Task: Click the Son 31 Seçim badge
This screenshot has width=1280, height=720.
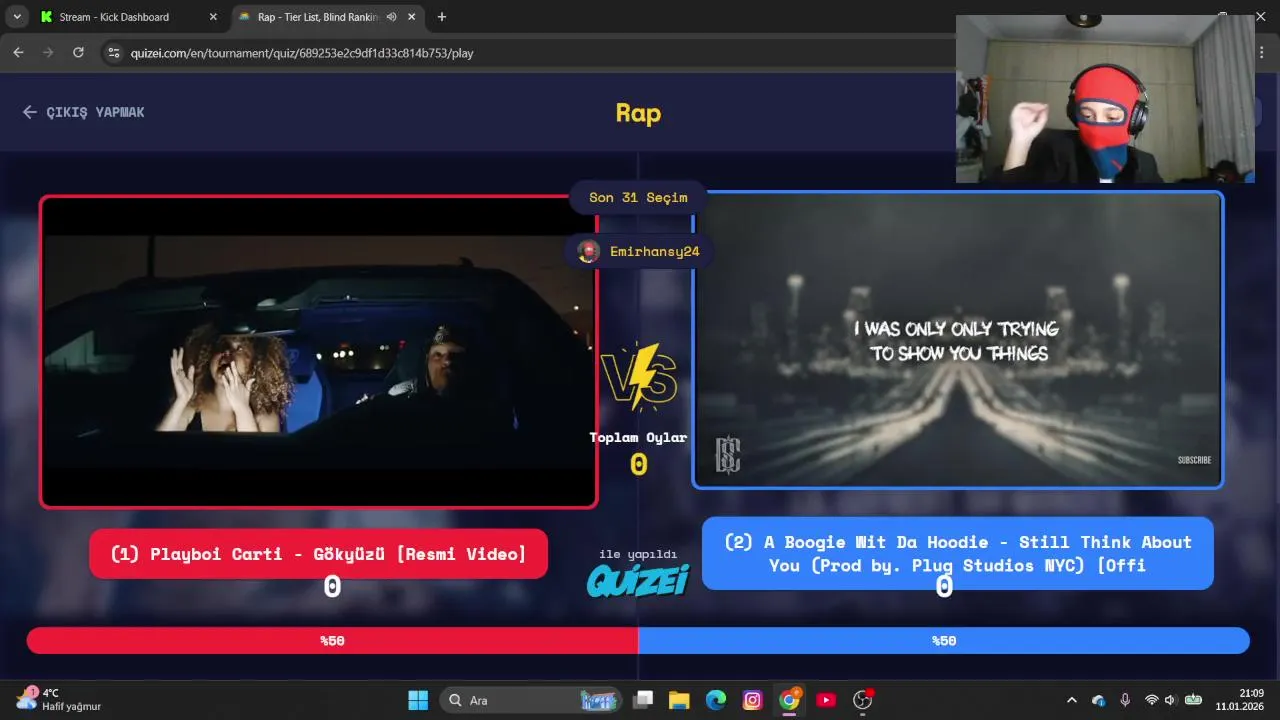Action: [x=638, y=197]
